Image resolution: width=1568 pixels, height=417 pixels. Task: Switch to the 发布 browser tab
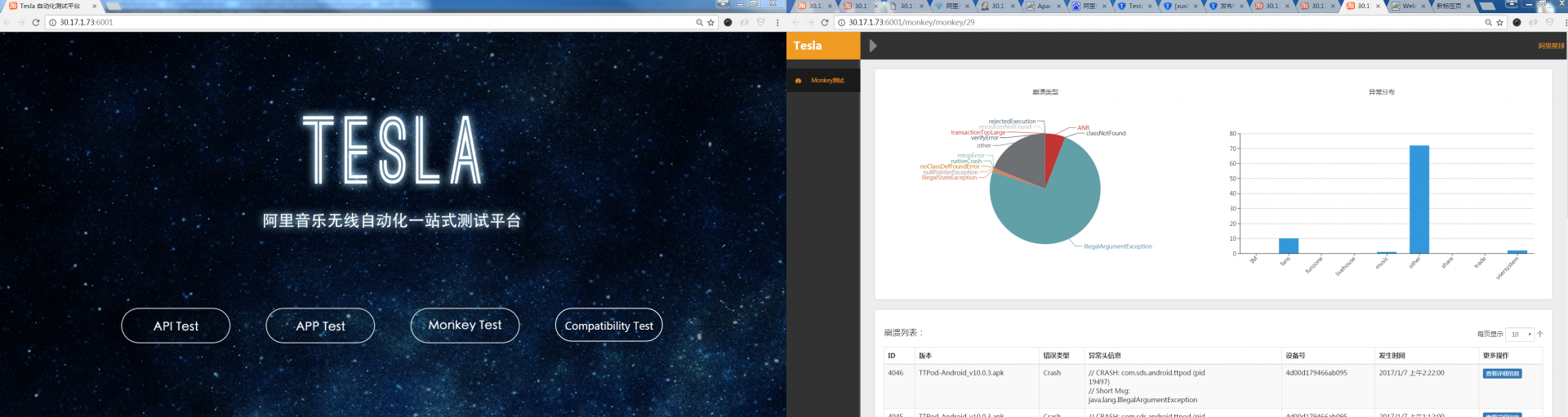click(1226, 6)
